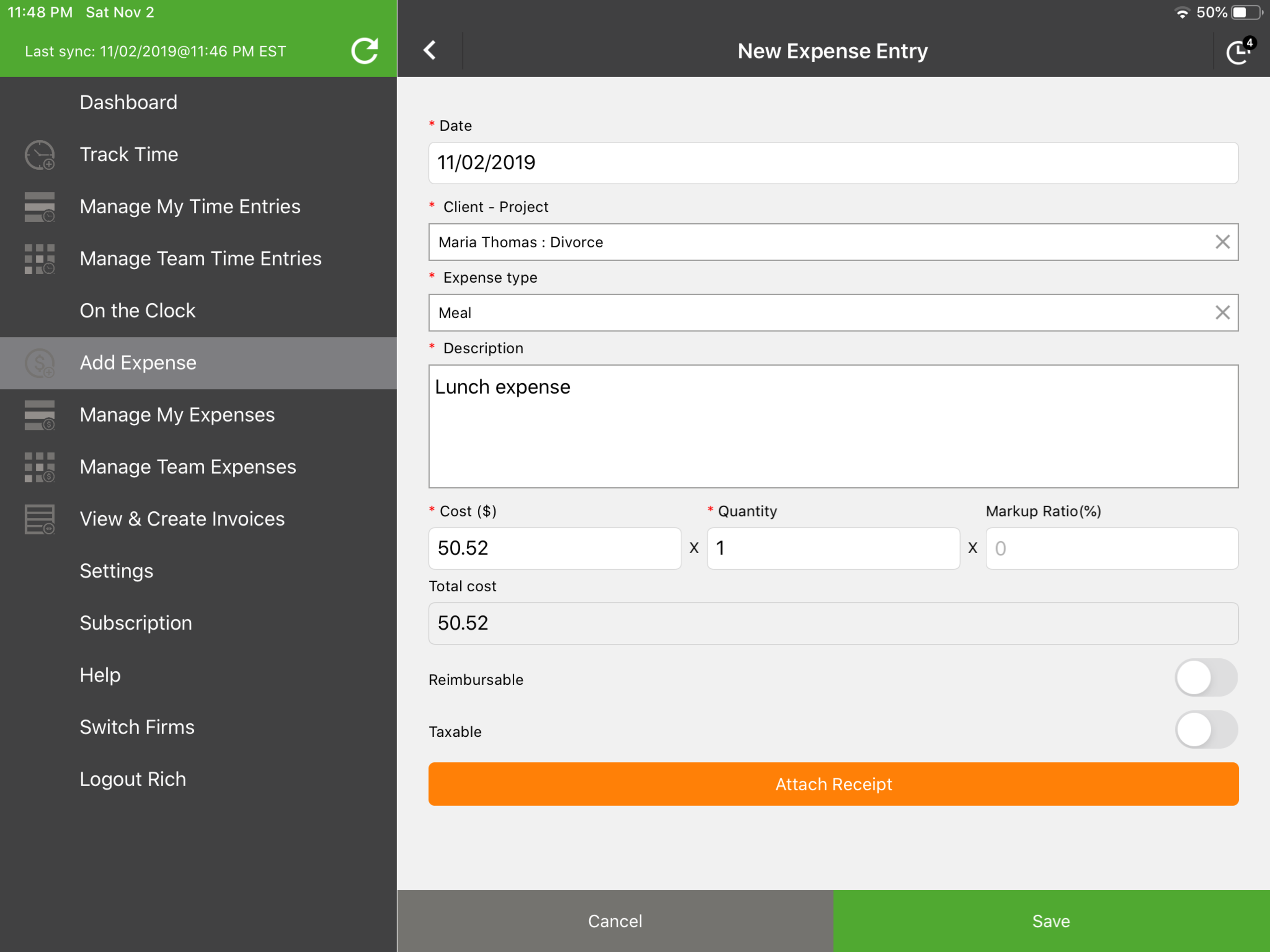The height and width of the screenshot is (952, 1270).
Task: Click the 11:48 PM status bar time
Action: (40, 13)
